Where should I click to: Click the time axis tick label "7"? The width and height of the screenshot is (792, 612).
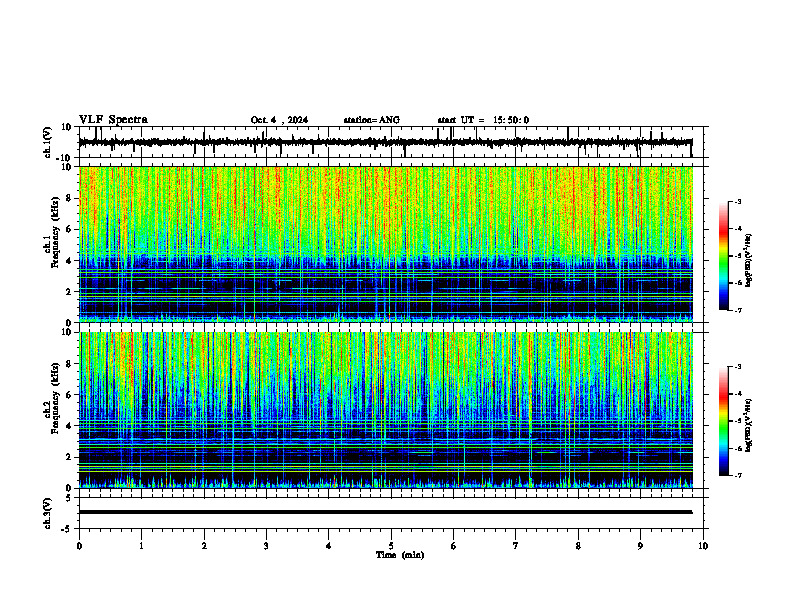coord(516,546)
